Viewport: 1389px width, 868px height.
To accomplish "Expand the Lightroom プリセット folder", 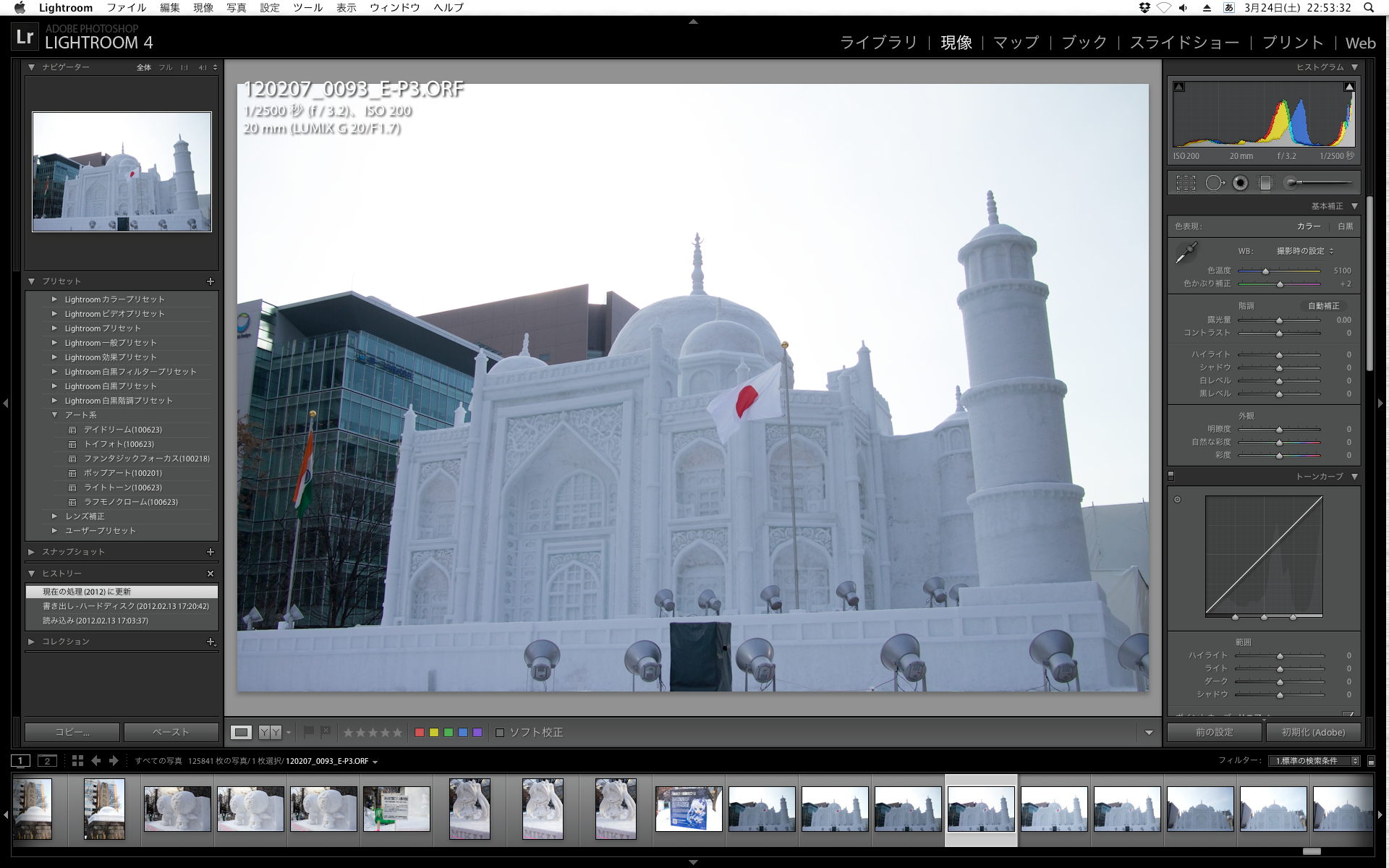I will (x=54, y=328).
